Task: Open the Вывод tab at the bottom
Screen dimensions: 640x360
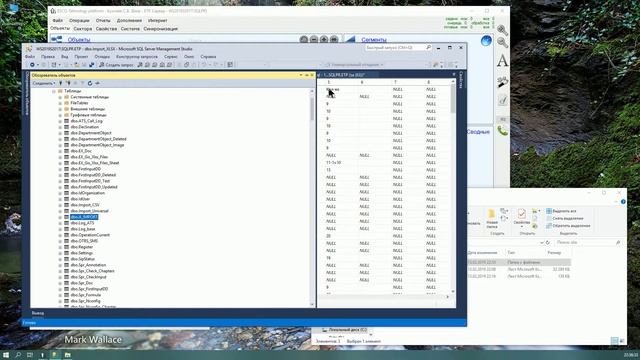Action: point(38,313)
